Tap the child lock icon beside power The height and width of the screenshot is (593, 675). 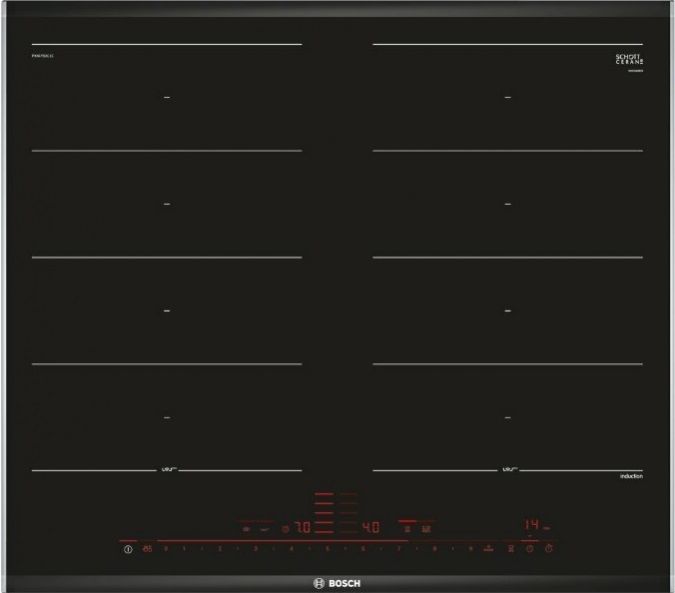pos(148,549)
